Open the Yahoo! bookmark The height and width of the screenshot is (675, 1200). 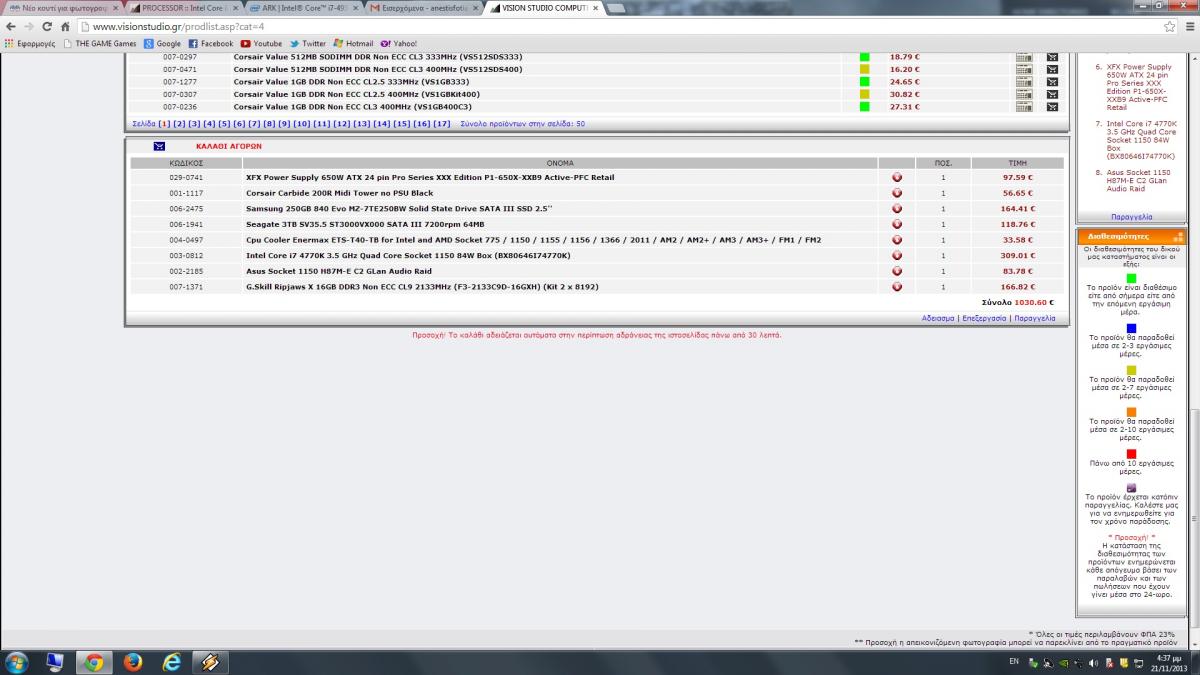tap(399, 44)
